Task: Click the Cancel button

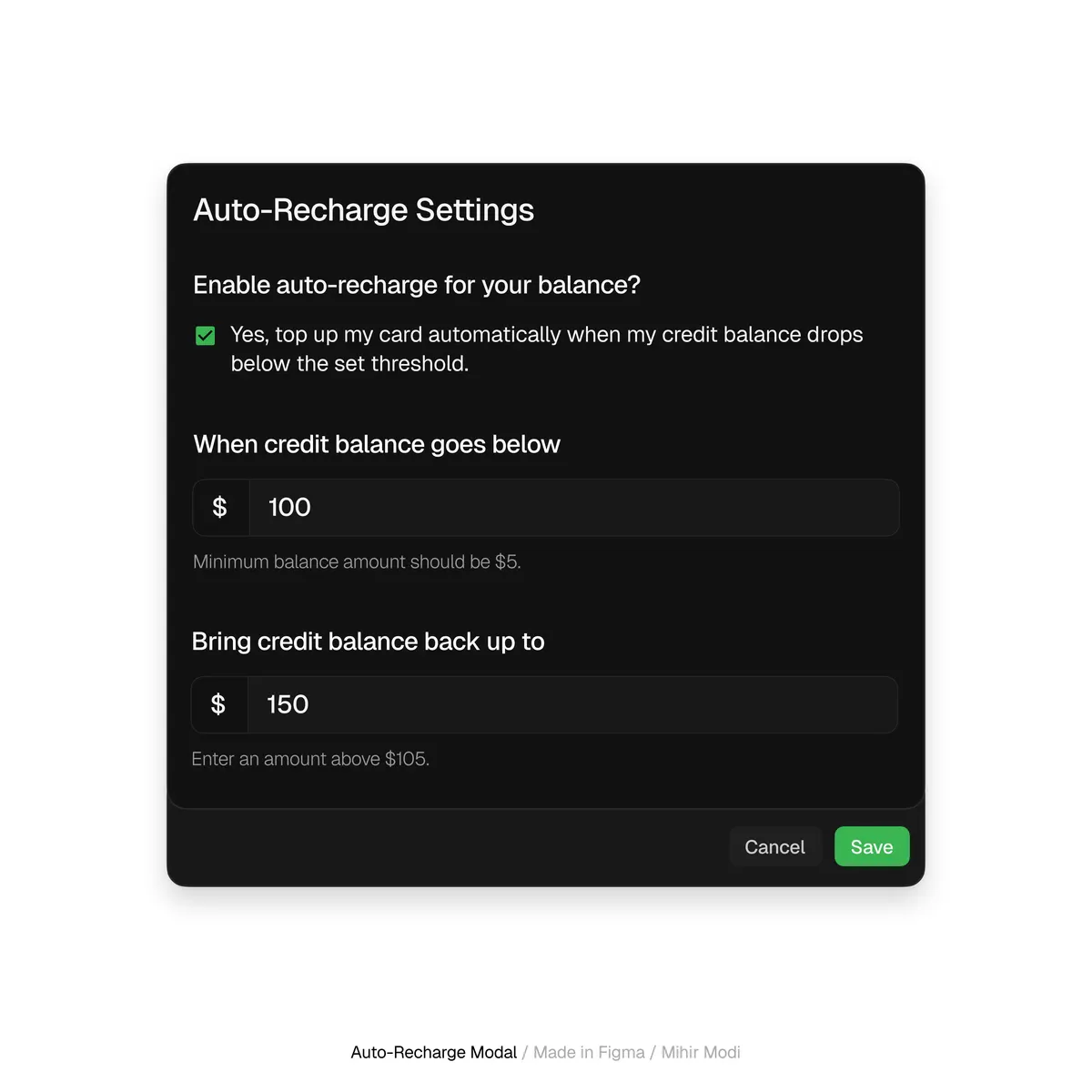Action: point(775,846)
